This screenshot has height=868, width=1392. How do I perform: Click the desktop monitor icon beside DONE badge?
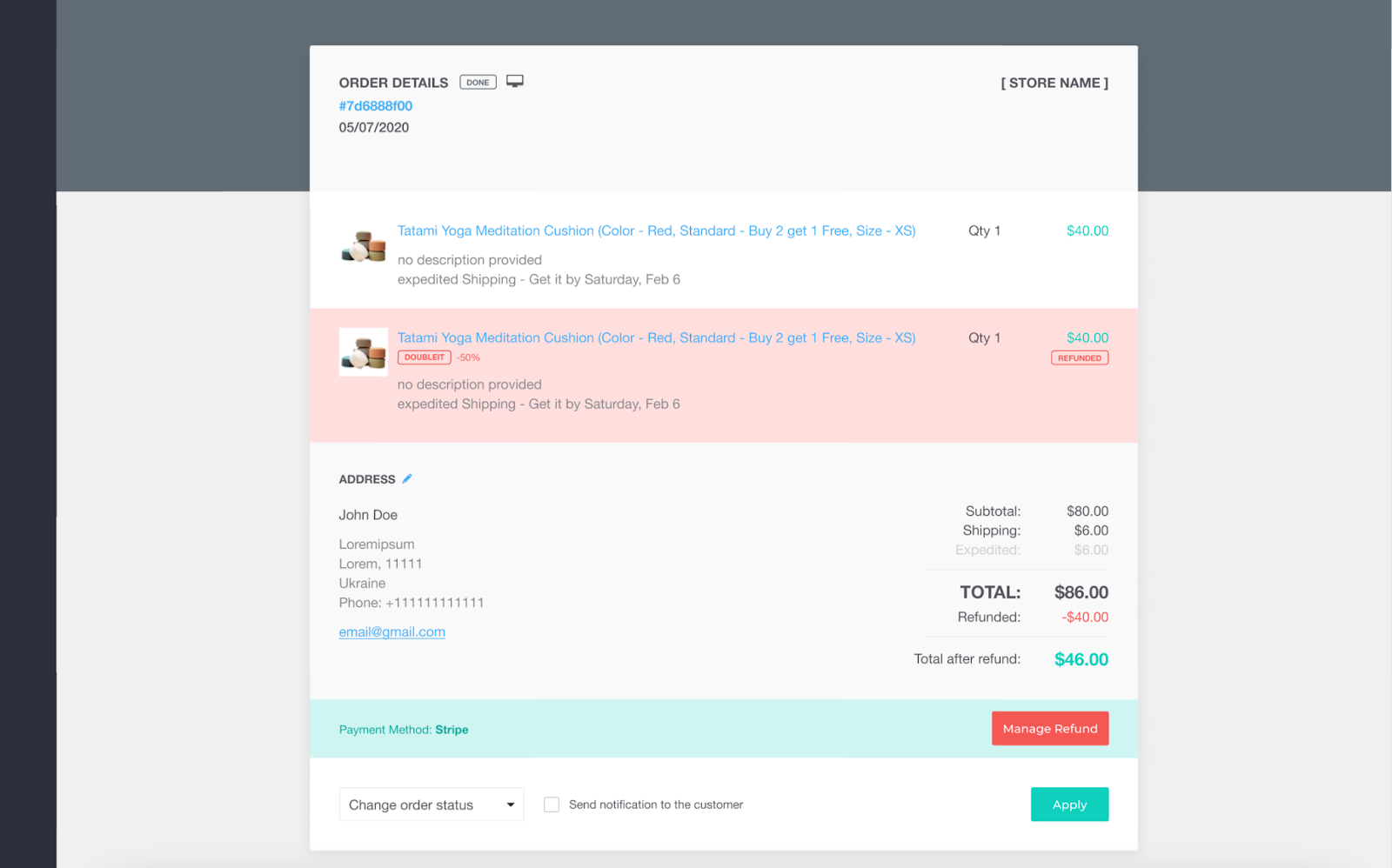515,82
